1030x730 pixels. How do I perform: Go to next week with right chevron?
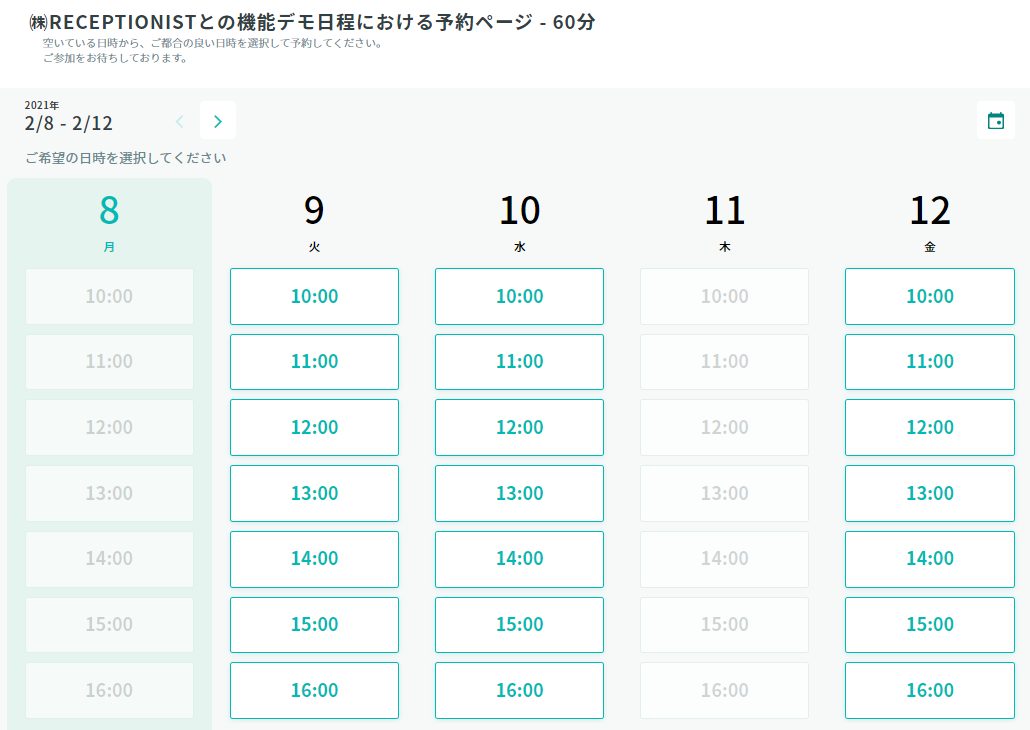(x=218, y=121)
